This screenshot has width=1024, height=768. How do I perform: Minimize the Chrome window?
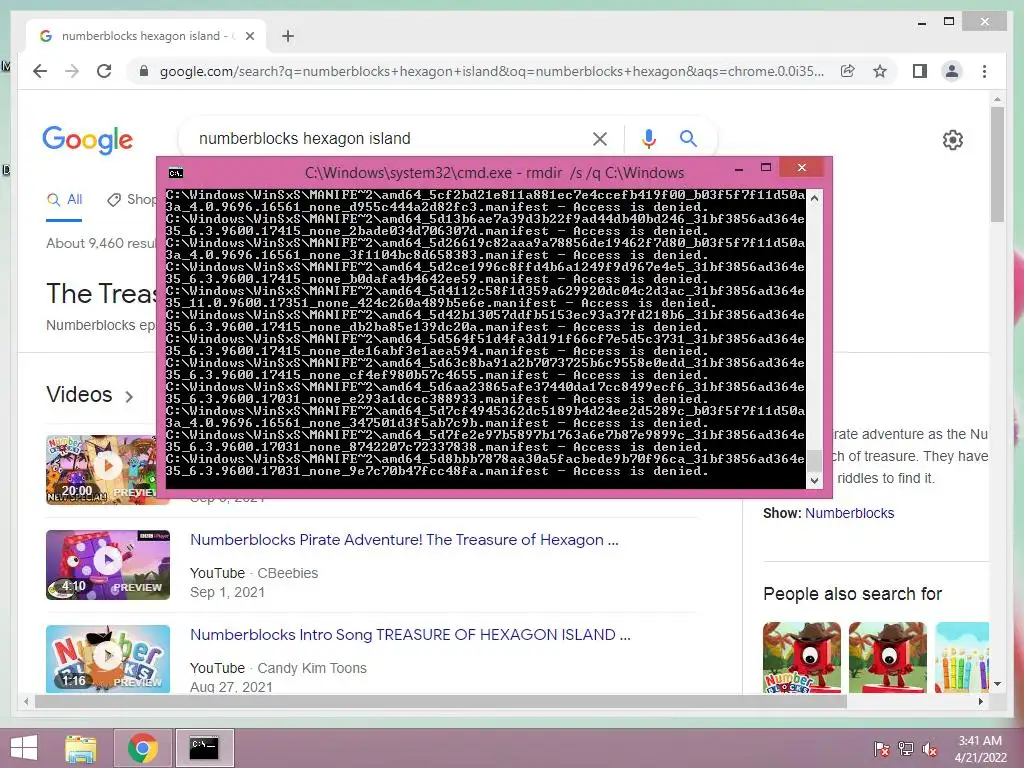(921, 23)
